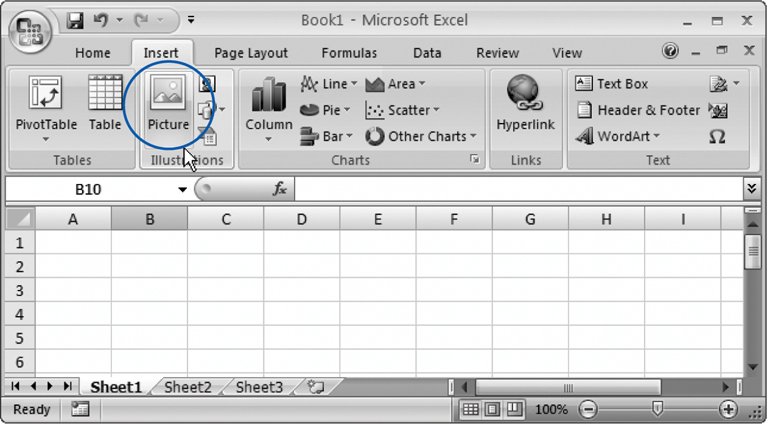Viewport: 768px width, 424px height.
Task: Select cell B10 column header B
Action: point(149,219)
